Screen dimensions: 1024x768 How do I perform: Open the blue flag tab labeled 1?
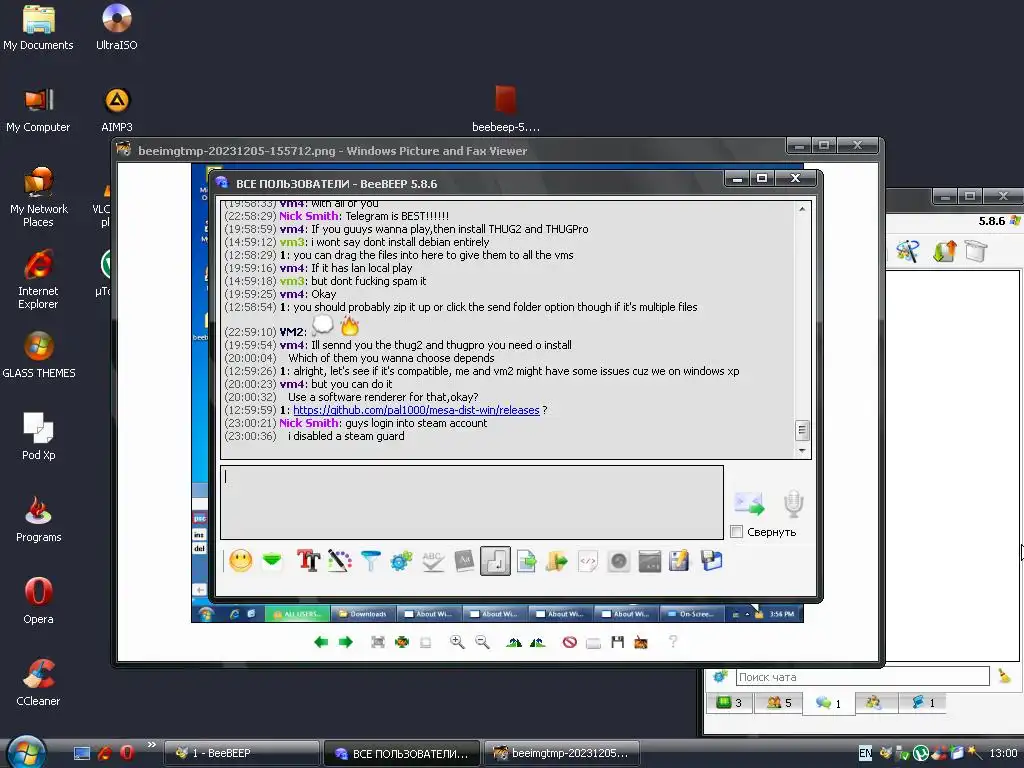click(923, 703)
